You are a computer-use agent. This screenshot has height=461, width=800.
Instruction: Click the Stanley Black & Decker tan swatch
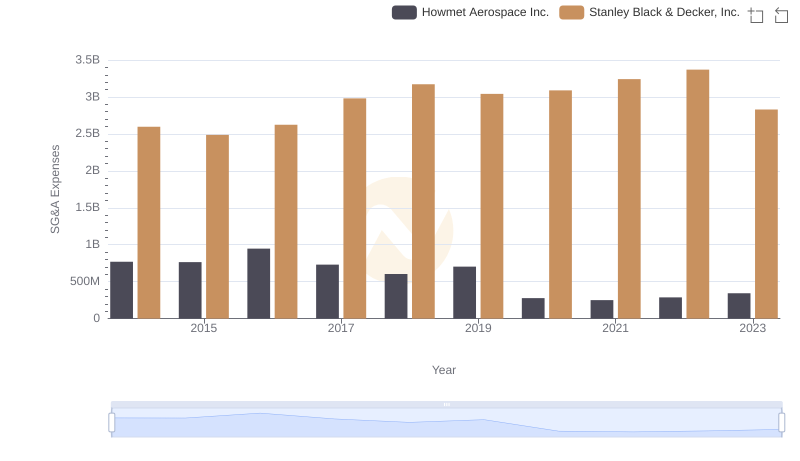coord(571,12)
